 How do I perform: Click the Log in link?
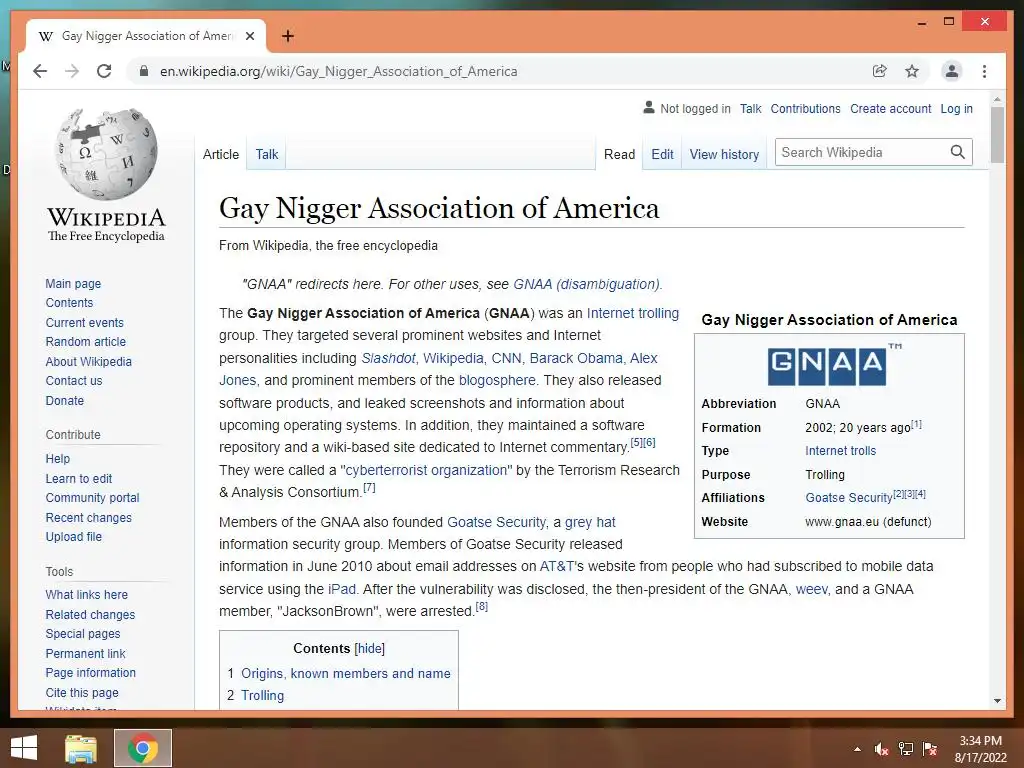click(956, 108)
